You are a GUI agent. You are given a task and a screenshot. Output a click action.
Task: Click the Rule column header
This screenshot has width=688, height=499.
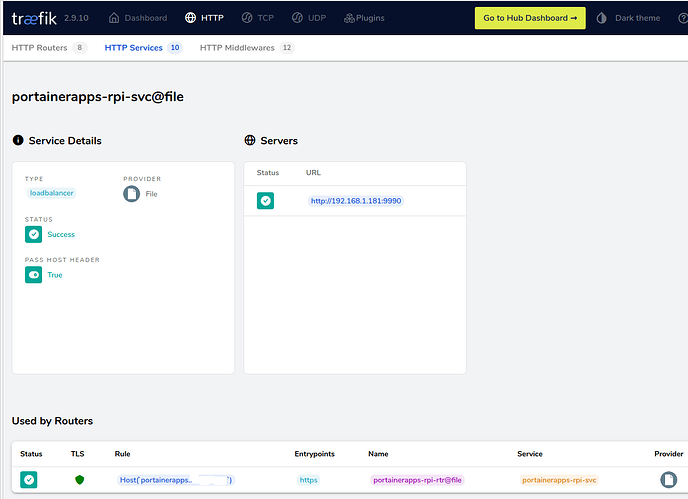click(122, 454)
